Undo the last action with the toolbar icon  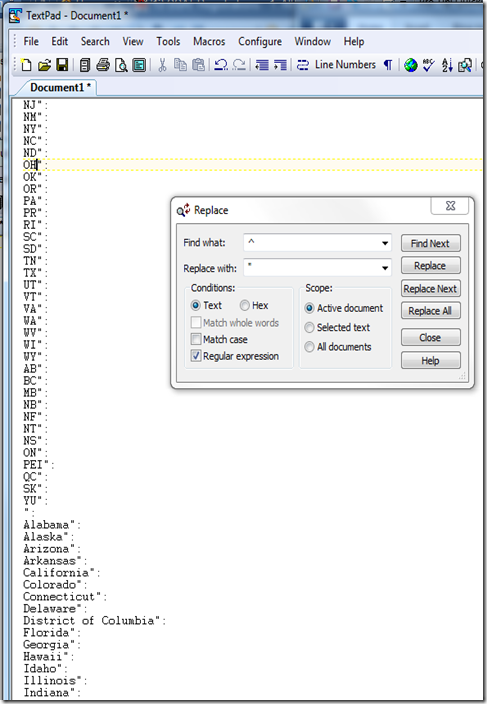coord(220,65)
